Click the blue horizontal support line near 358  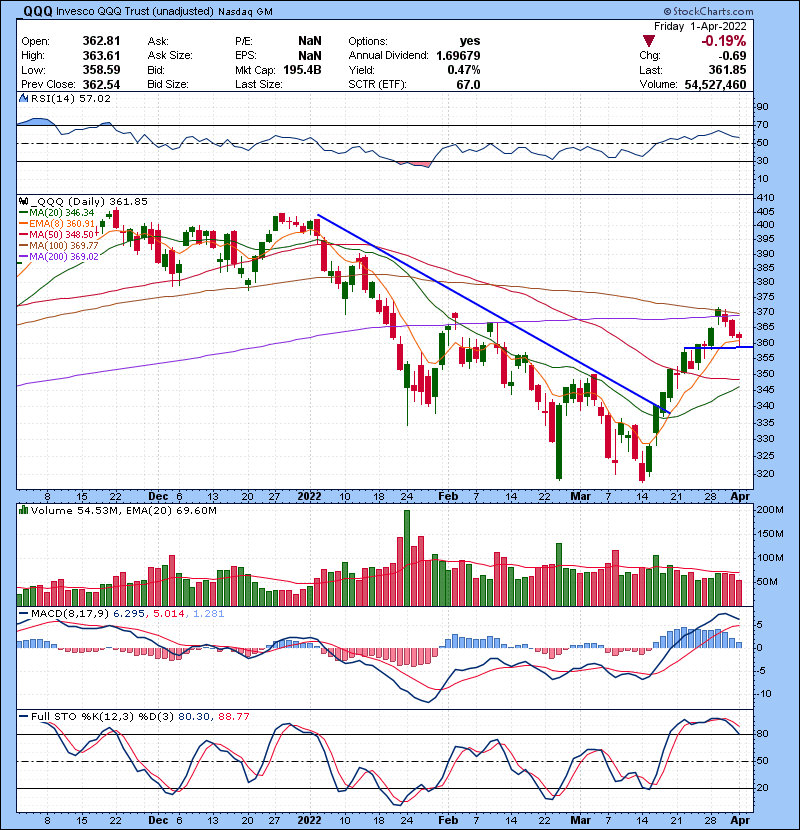(x=718, y=347)
